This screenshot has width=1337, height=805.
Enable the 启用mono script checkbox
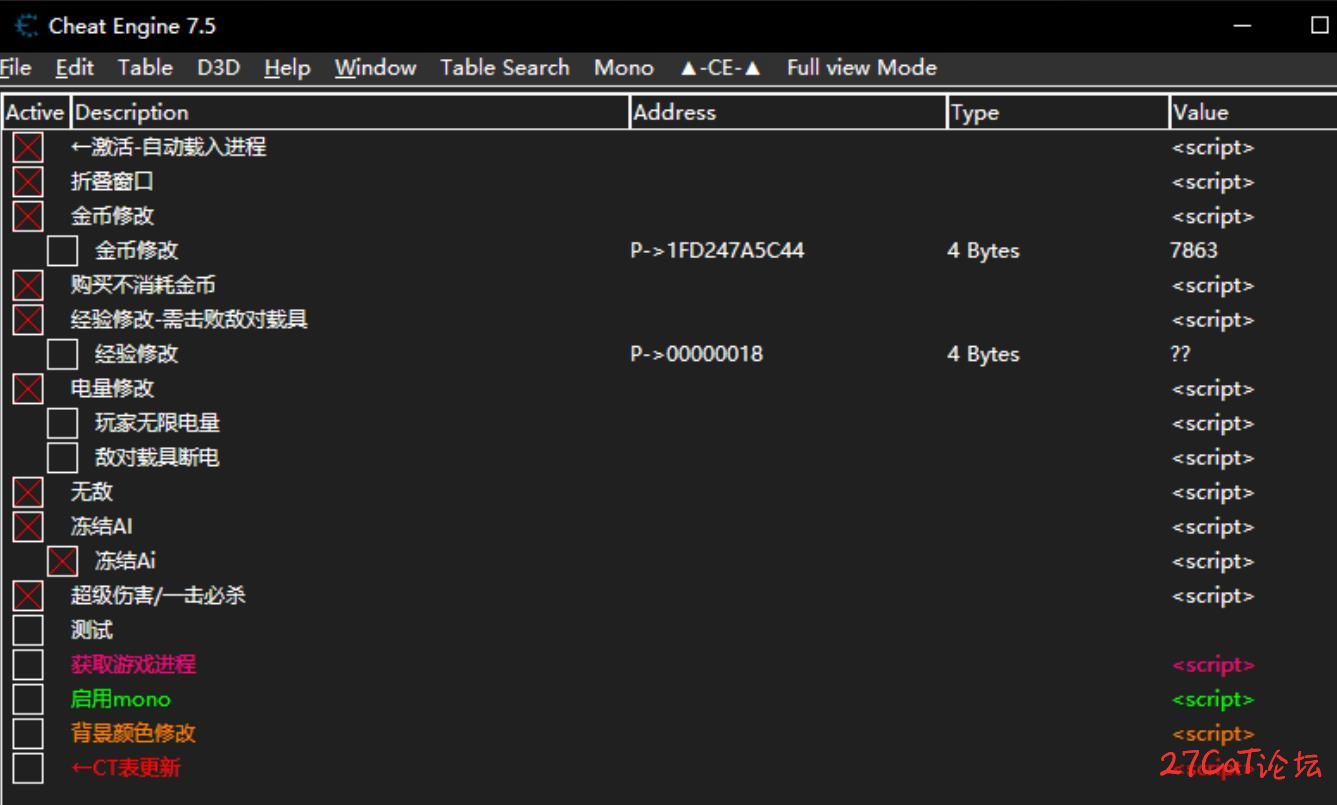28,699
